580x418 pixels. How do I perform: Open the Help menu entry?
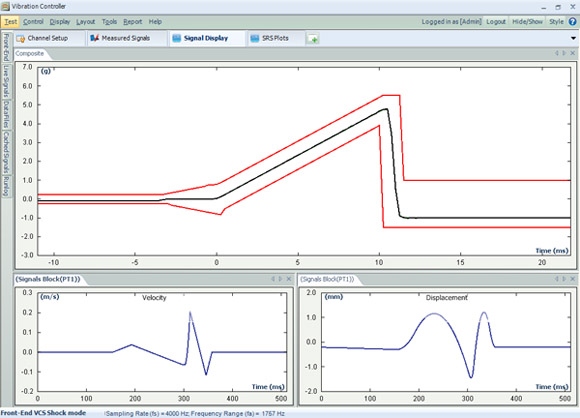click(x=155, y=22)
